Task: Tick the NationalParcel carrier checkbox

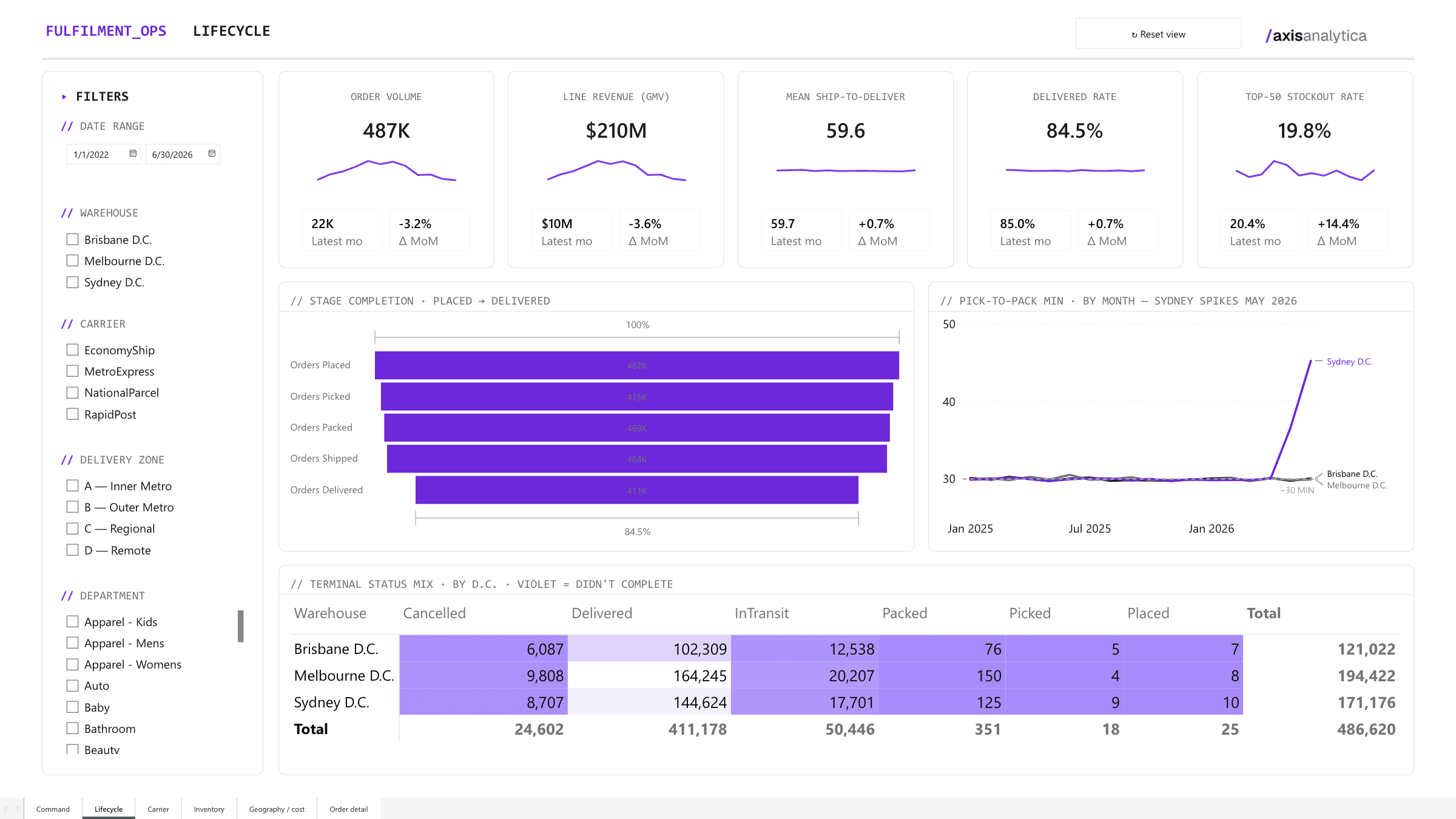Action: [x=73, y=393]
